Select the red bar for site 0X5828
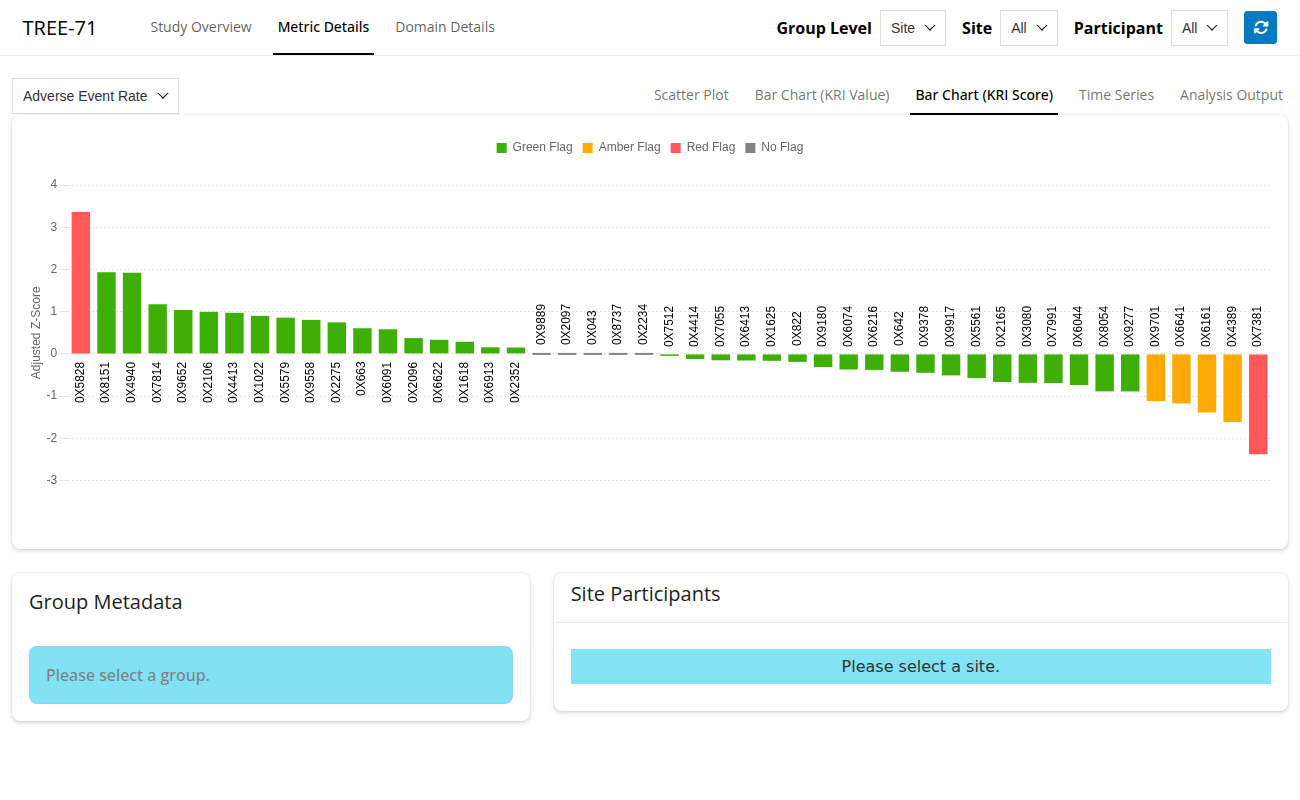This screenshot has height=800, width=1300. pos(81,282)
